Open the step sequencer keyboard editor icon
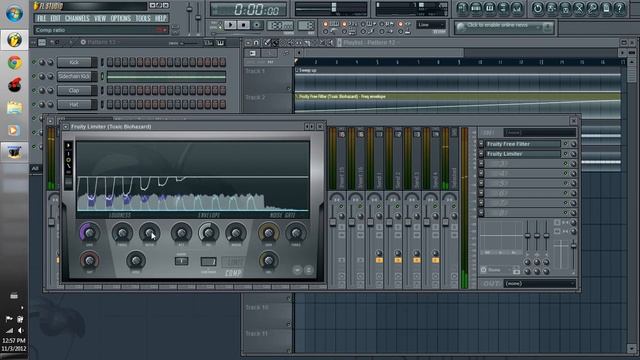Screen dimensions: 640x360 [220, 42]
